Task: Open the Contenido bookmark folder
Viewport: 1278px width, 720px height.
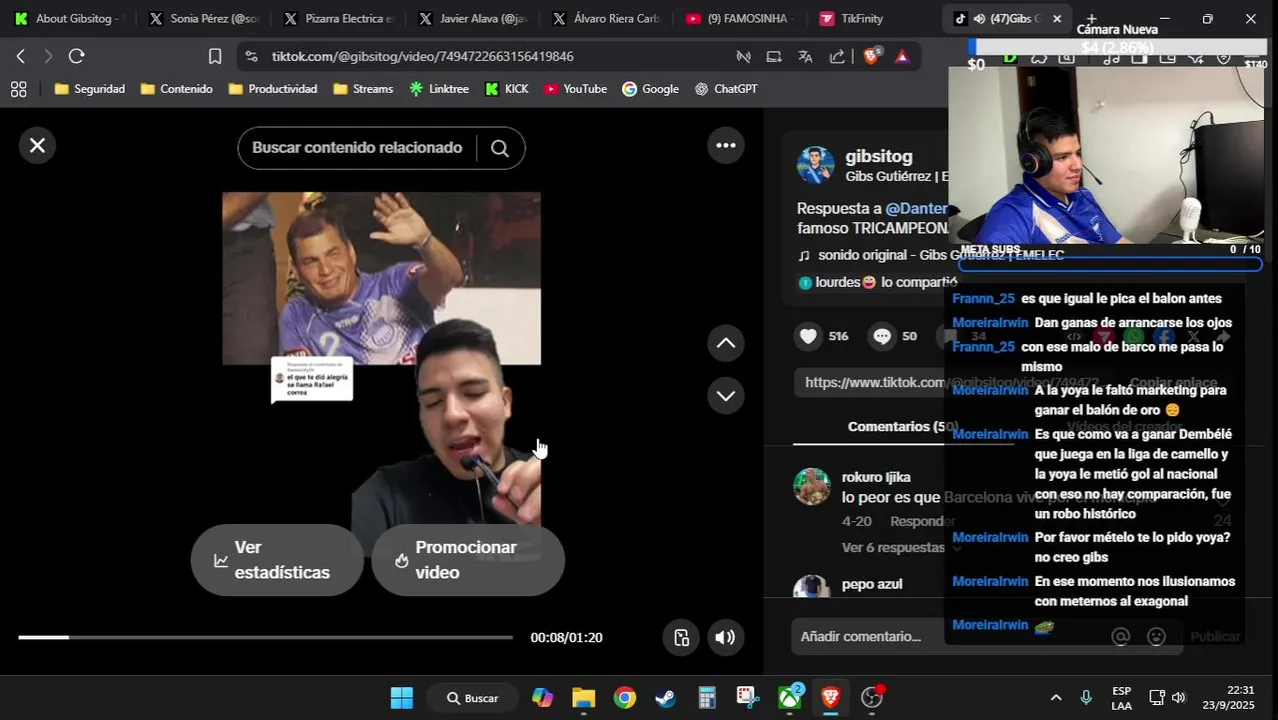Action: [x=176, y=89]
